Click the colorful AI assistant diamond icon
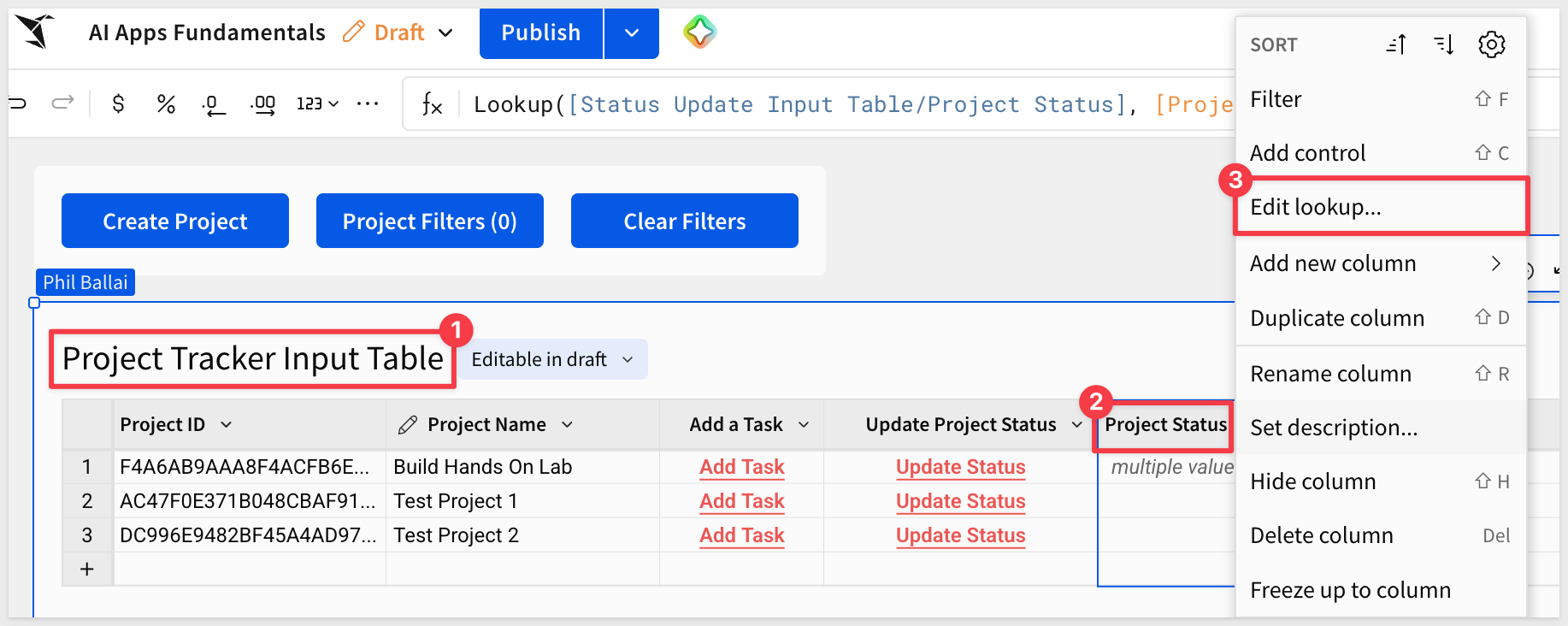The height and width of the screenshot is (626, 1568). click(x=699, y=32)
